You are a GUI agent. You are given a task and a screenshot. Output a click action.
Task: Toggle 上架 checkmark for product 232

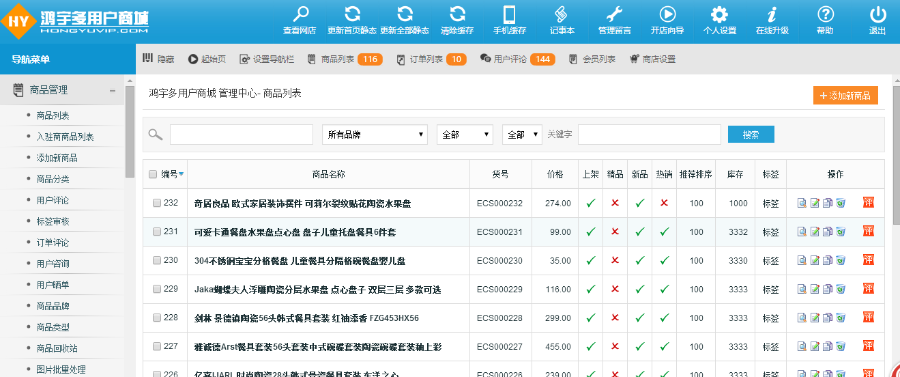591,203
